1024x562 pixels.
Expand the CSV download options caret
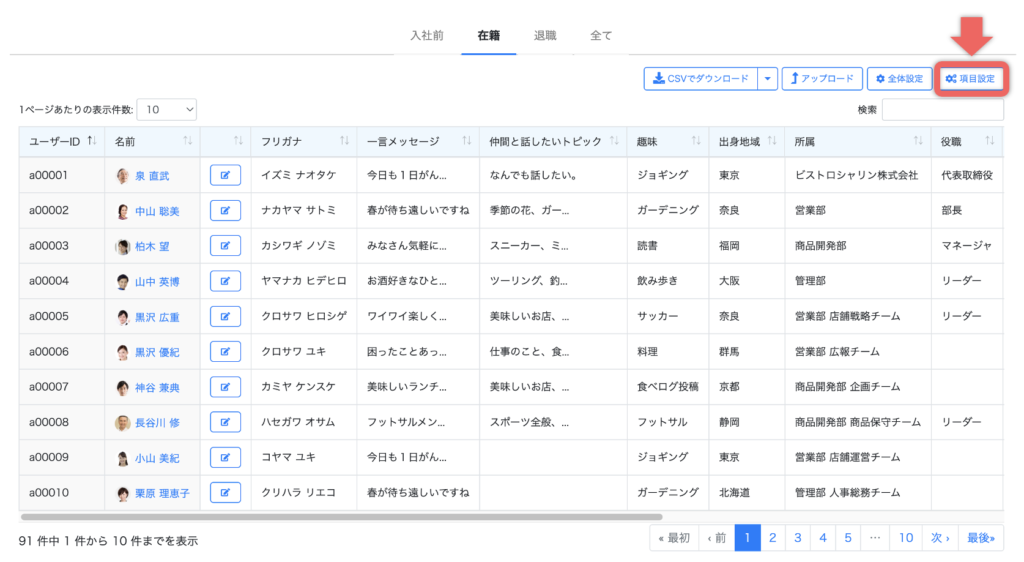(766, 78)
